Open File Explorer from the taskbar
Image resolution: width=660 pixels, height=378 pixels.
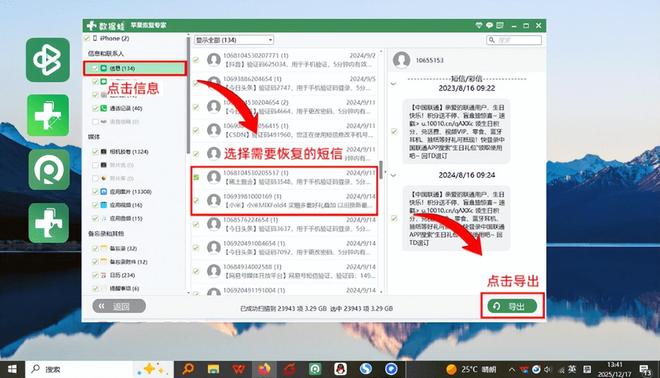tap(213, 369)
